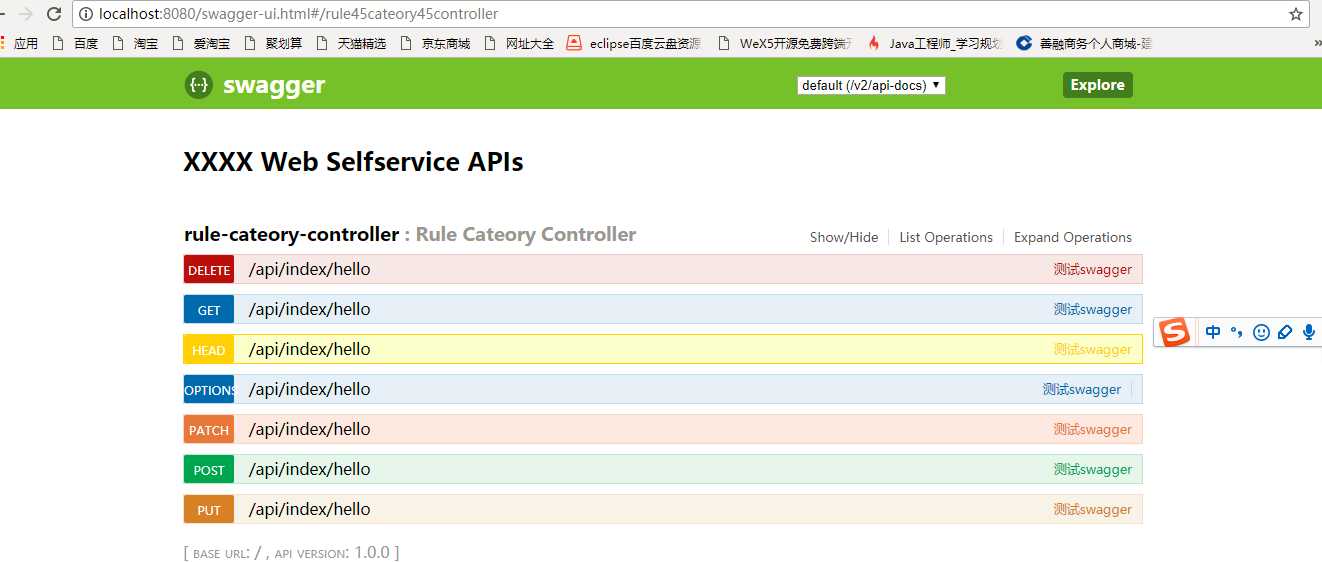1322x562 pixels.
Task: Open the 京东商城 bookmark
Action: coord(435,43)
